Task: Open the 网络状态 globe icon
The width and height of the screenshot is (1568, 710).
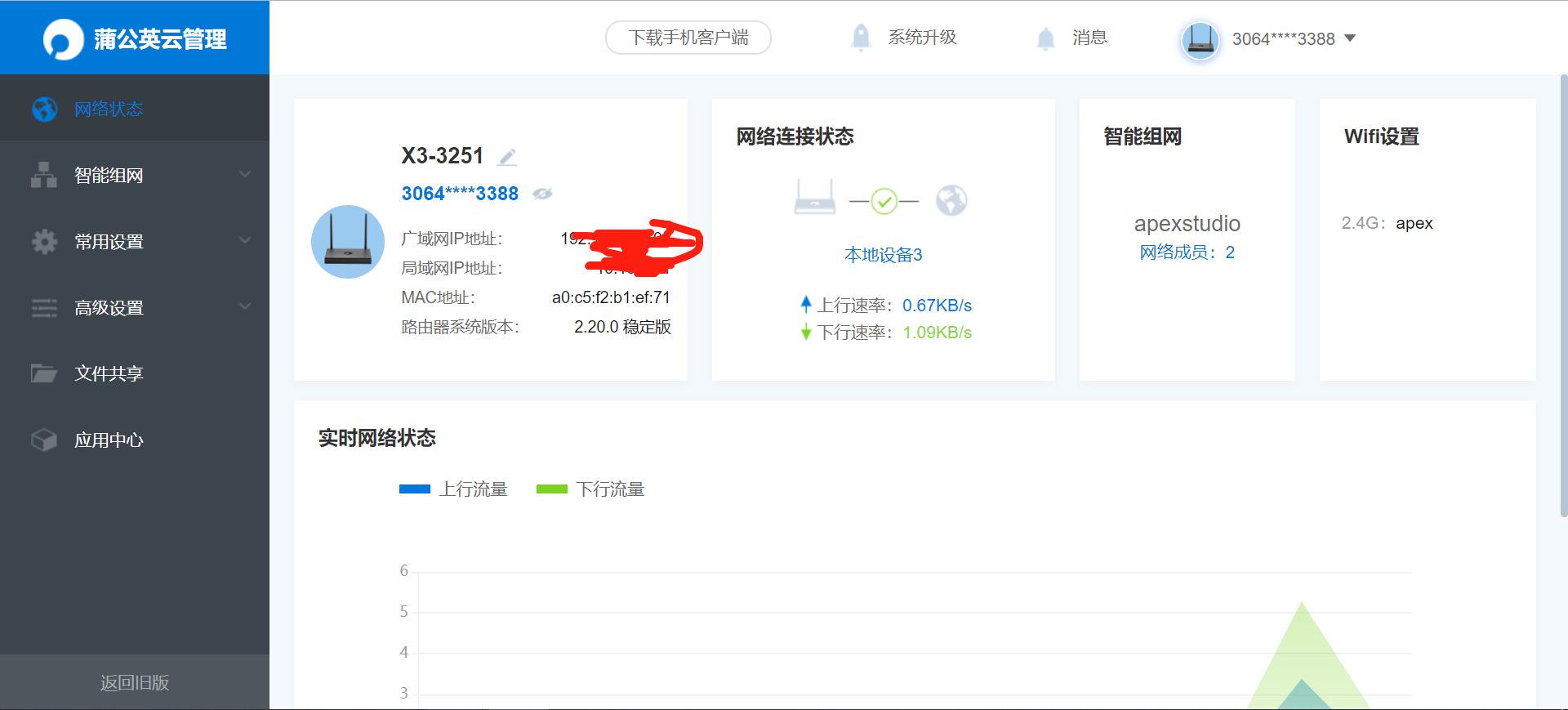Action: click(44, 109)
